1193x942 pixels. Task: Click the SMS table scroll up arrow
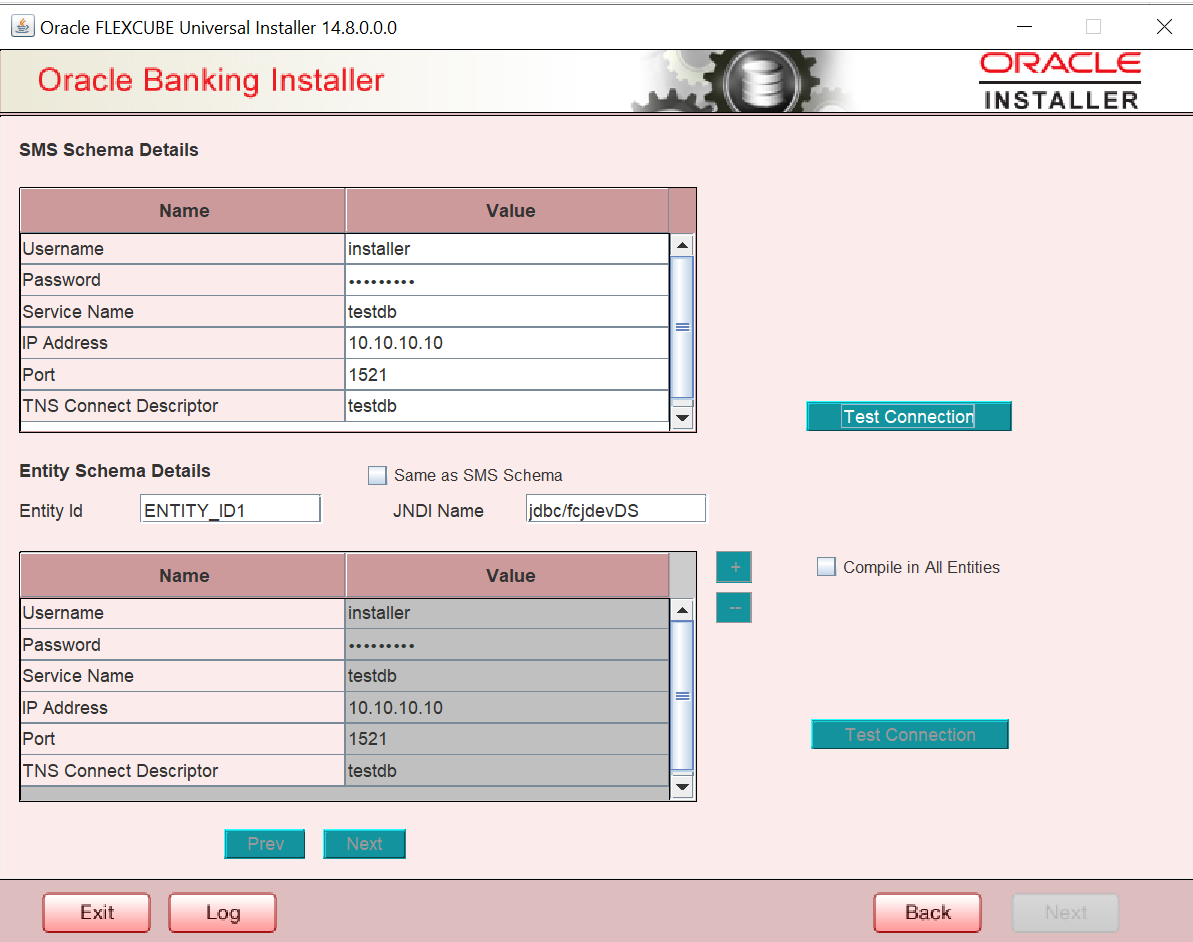pos(682,246)
